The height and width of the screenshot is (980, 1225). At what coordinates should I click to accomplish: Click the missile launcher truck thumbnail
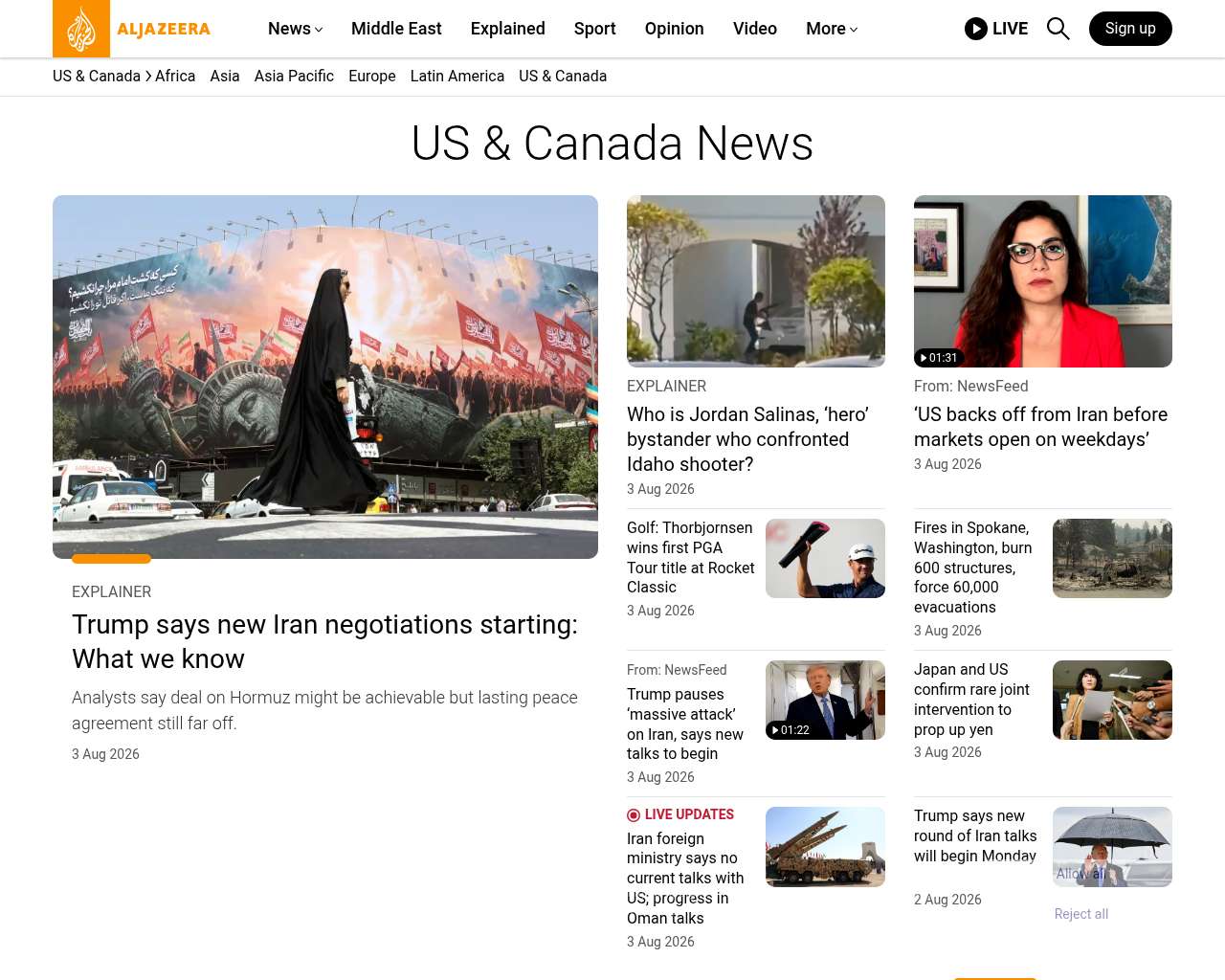coord(825,847)
